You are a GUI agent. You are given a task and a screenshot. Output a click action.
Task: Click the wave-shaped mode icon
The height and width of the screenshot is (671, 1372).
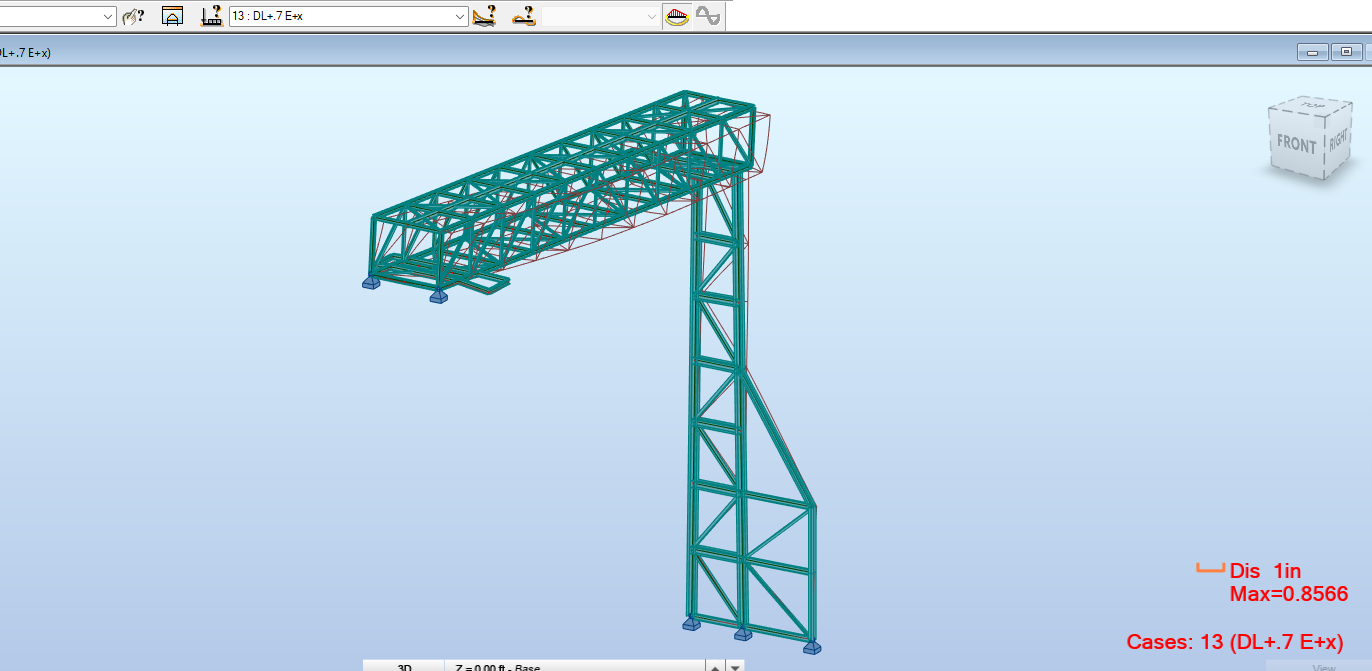(x=708, y=16)
